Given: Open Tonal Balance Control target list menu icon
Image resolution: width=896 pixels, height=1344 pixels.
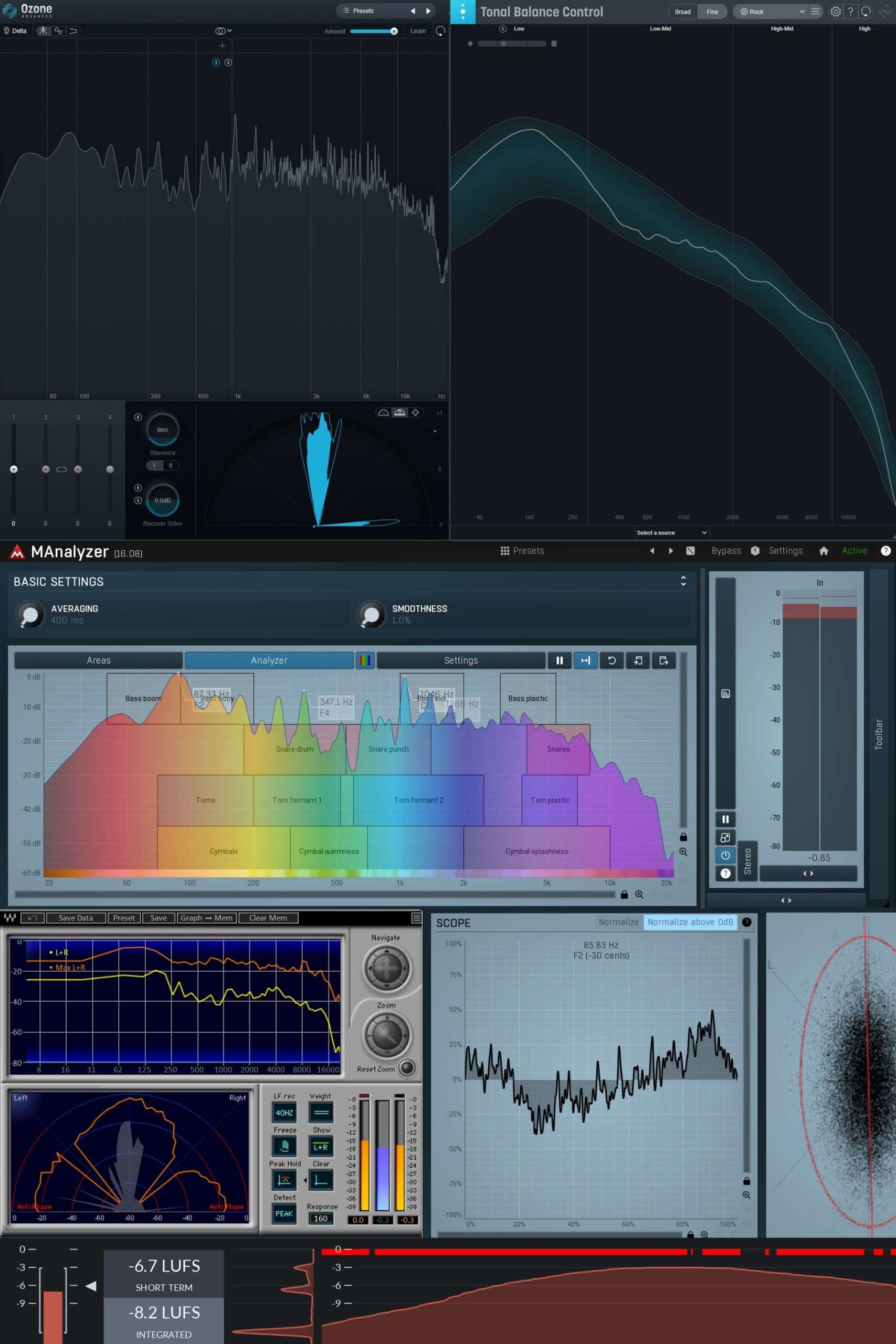Looking at the screenshot, I should point(816,12).
